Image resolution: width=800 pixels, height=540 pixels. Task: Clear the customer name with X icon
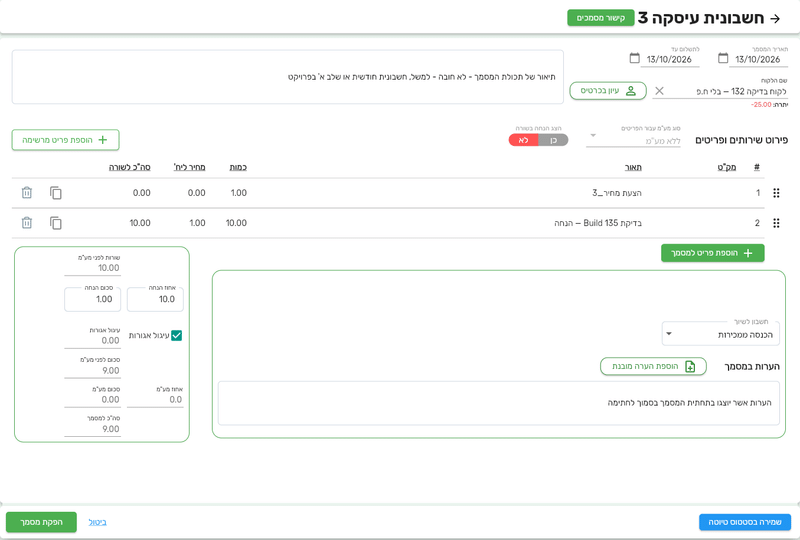[x=659, y=91]
